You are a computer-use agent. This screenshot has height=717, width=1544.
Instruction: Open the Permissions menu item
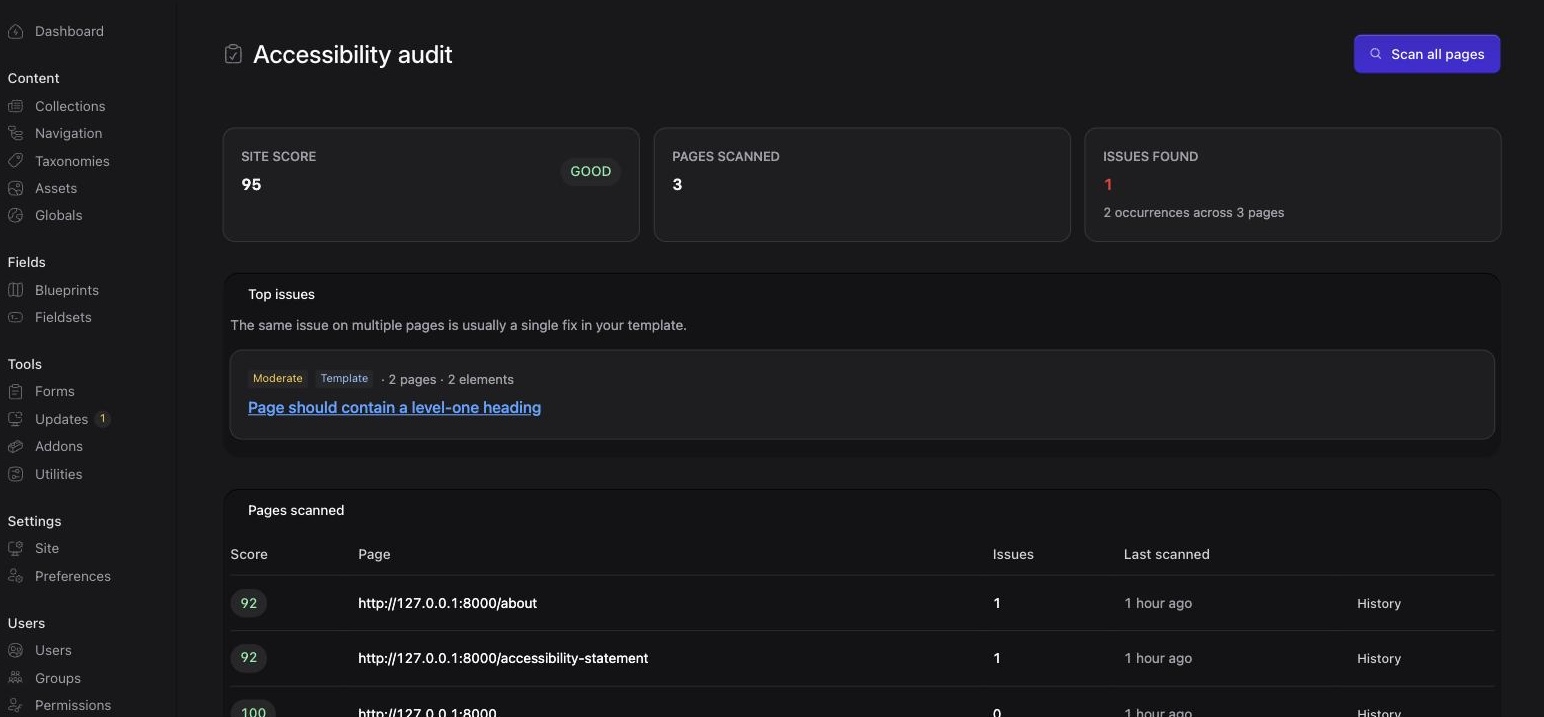[x=73, y=705]
